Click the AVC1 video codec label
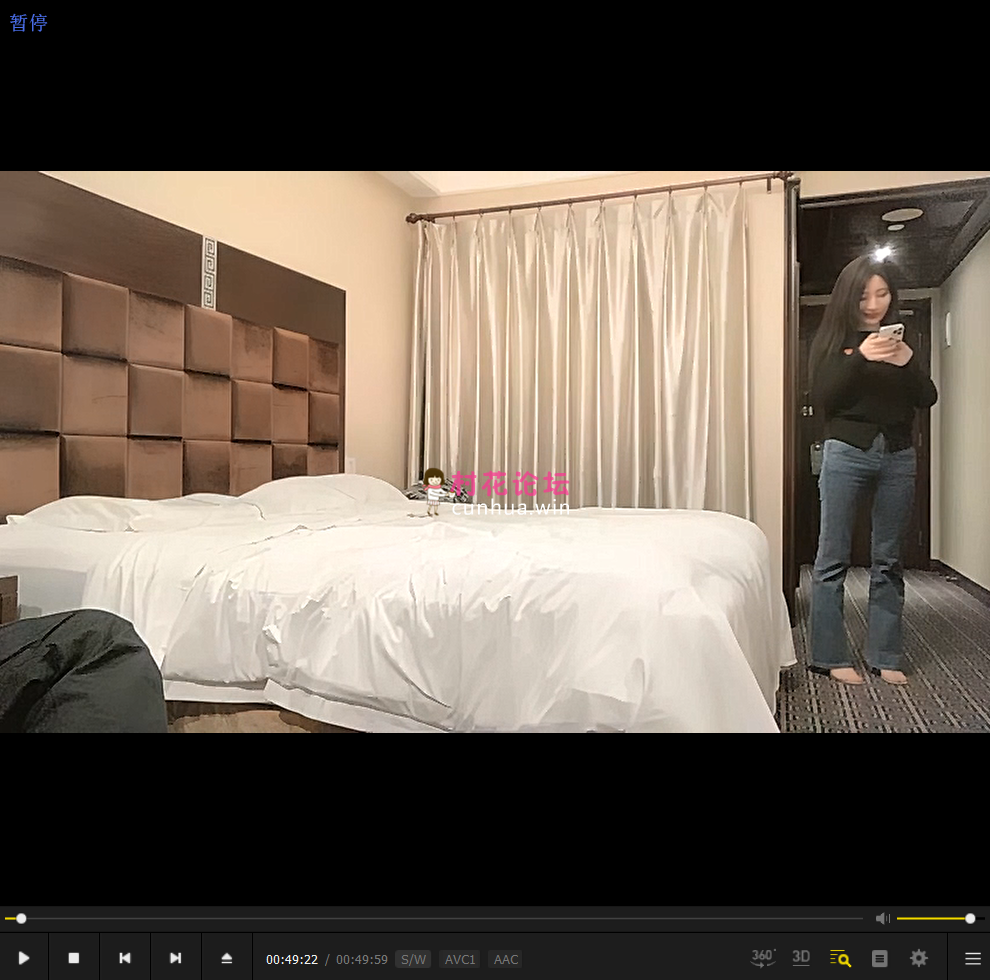 point(460,959)
